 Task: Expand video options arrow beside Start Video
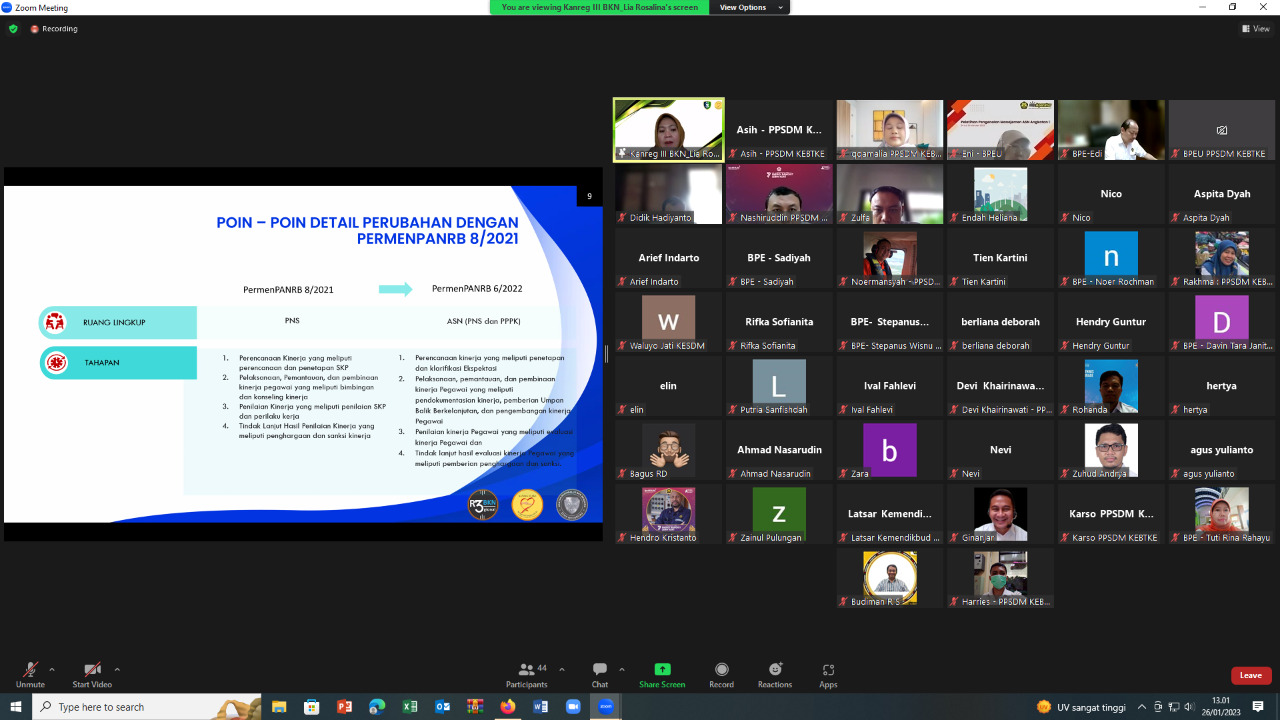tap(117, 670)
